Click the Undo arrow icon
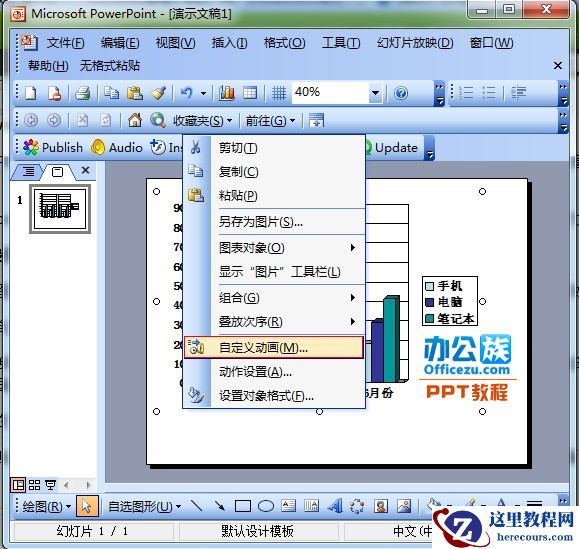Screen dimensions: 579x549 pos(187,93)
